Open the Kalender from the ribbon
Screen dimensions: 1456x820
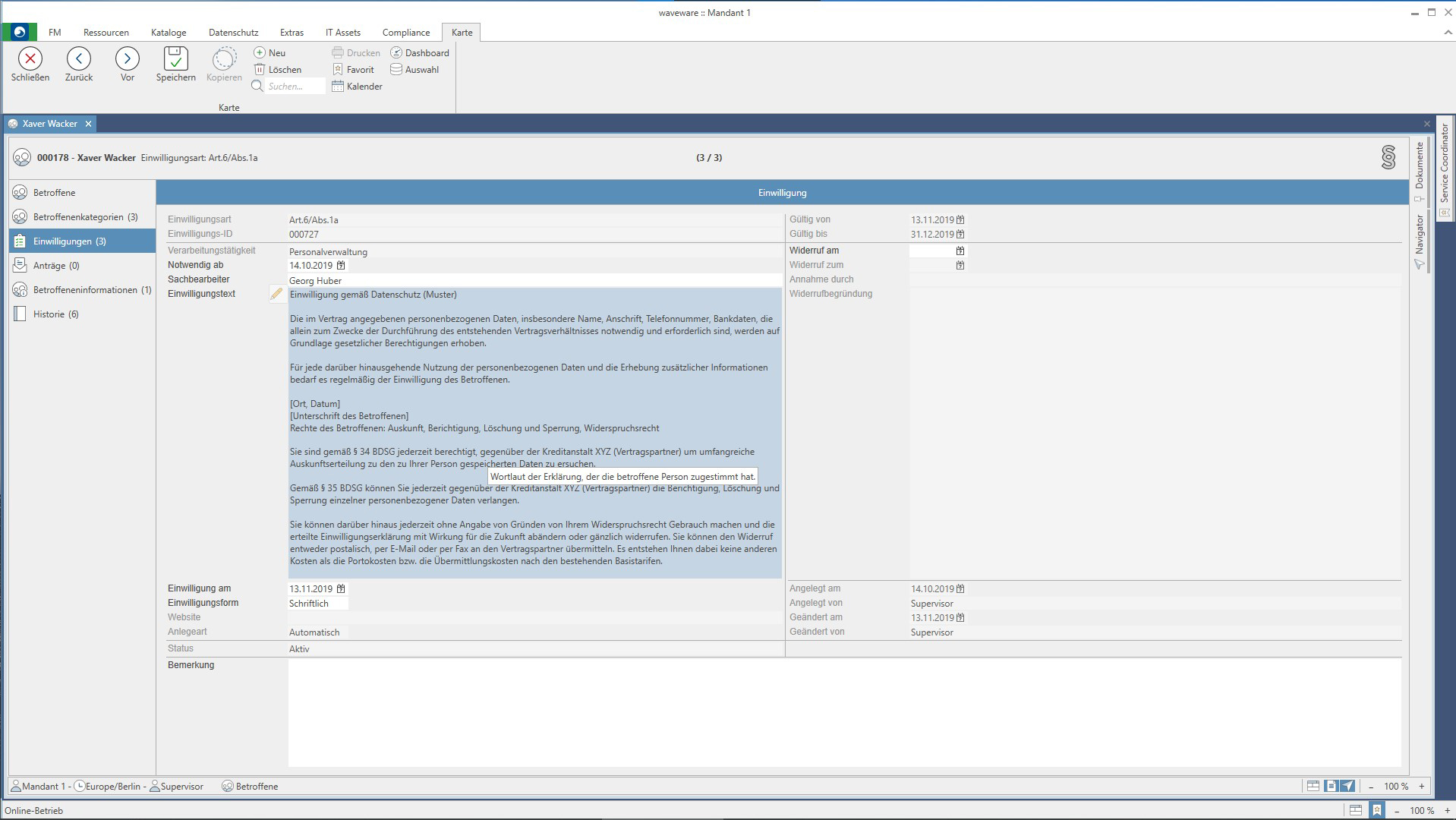357,87
